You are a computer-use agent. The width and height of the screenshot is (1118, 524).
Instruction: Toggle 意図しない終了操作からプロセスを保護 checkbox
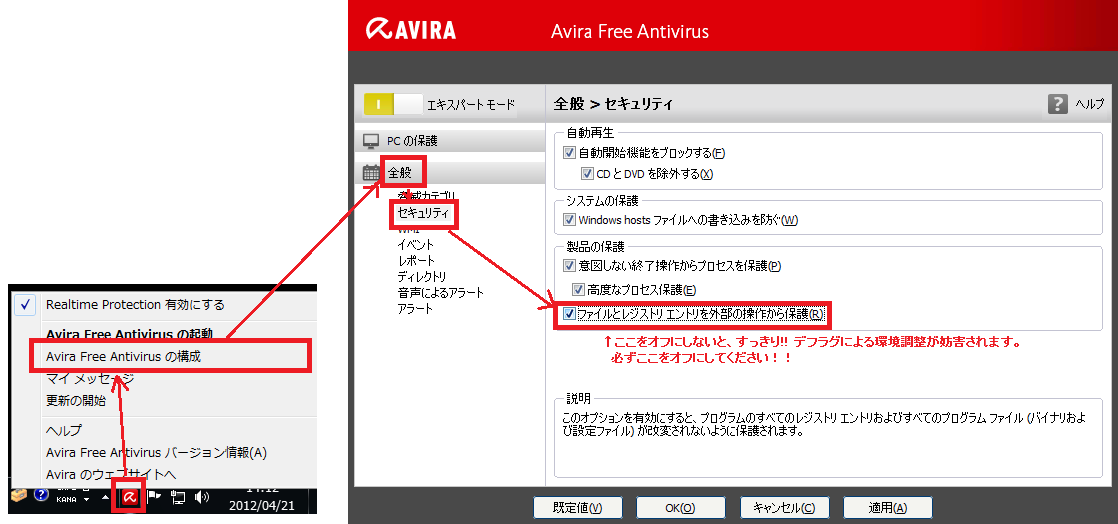pyautogui.click(x=569, y=266)
